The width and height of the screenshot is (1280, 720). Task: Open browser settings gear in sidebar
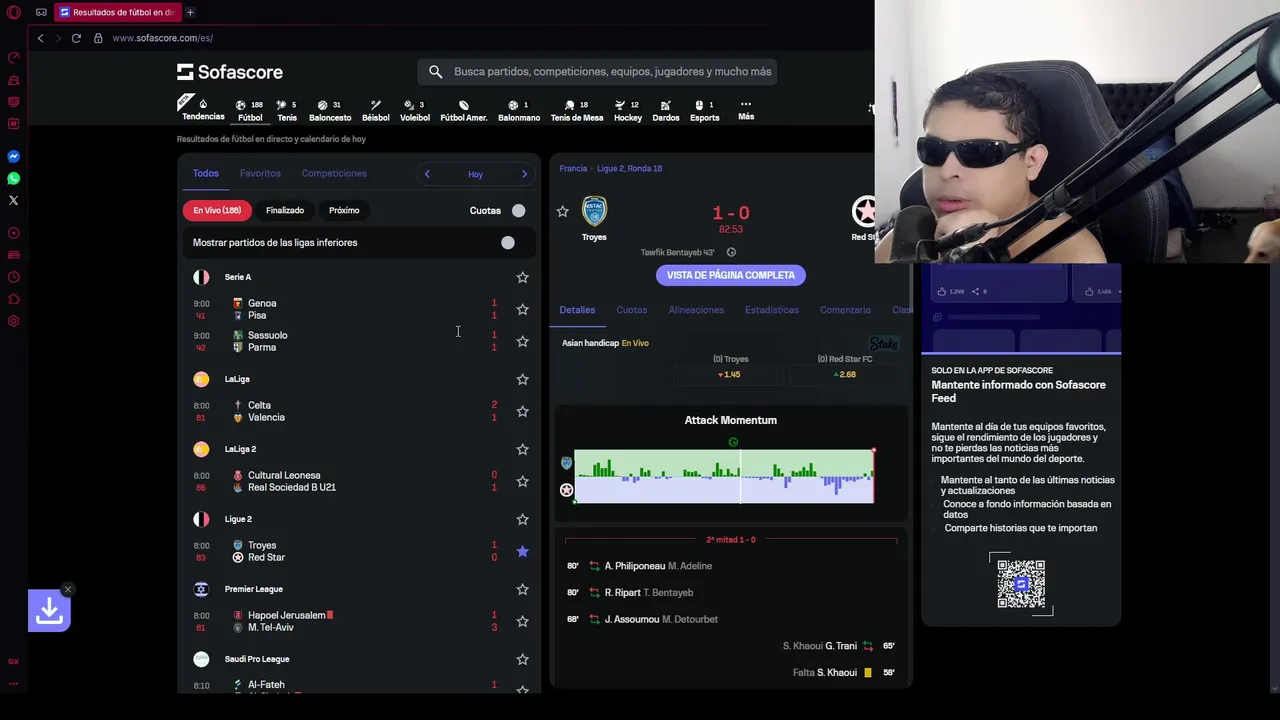(13, 321)
